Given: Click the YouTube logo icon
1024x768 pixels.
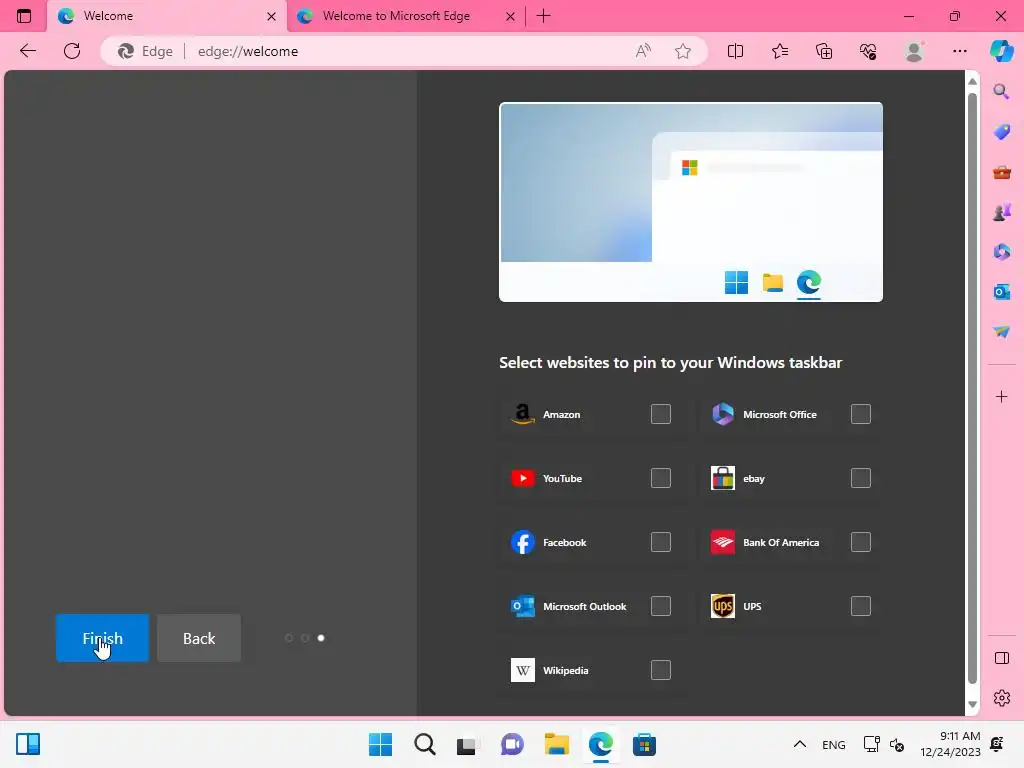Looking at the screenshot, I should coord(522,478).
